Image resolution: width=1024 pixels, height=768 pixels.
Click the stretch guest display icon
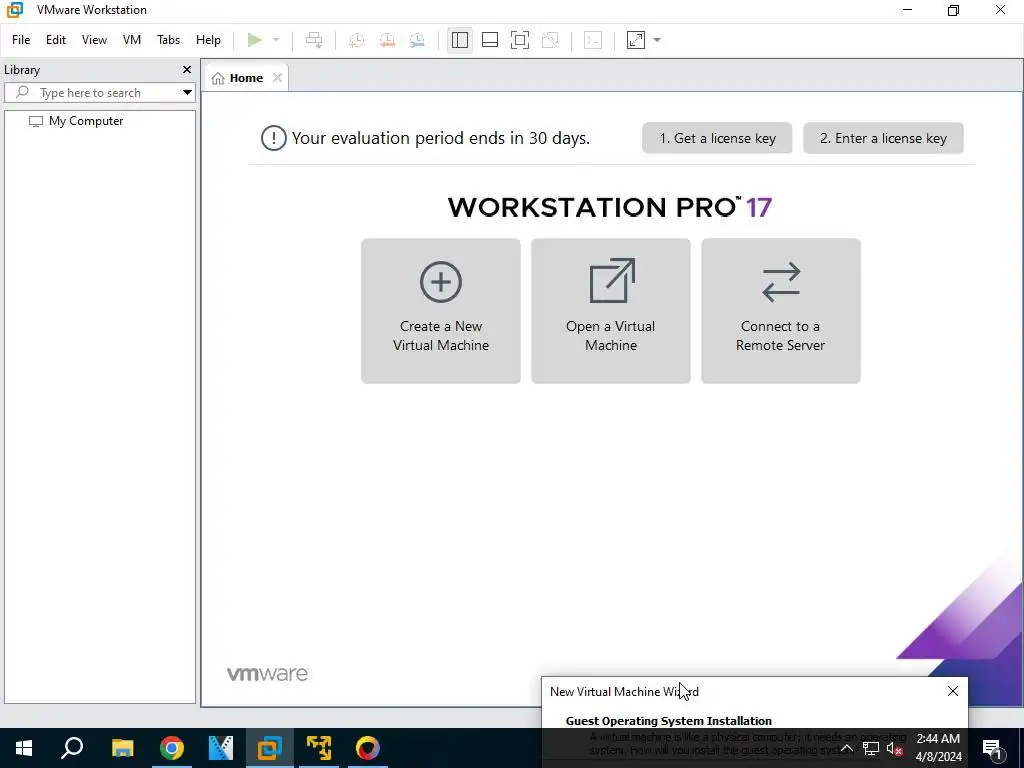coord(635,40)
